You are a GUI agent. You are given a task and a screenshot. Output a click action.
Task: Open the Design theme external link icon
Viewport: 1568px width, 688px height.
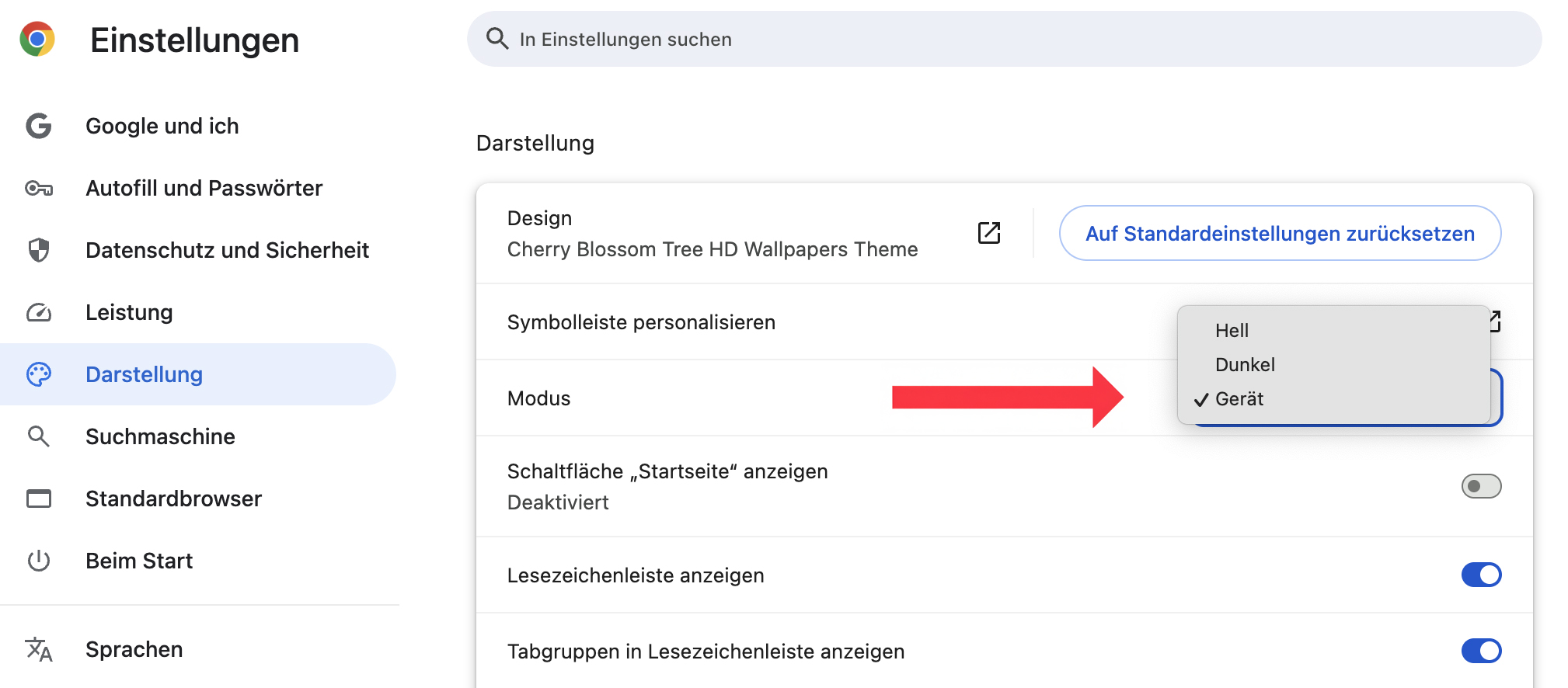pos(989,233)
